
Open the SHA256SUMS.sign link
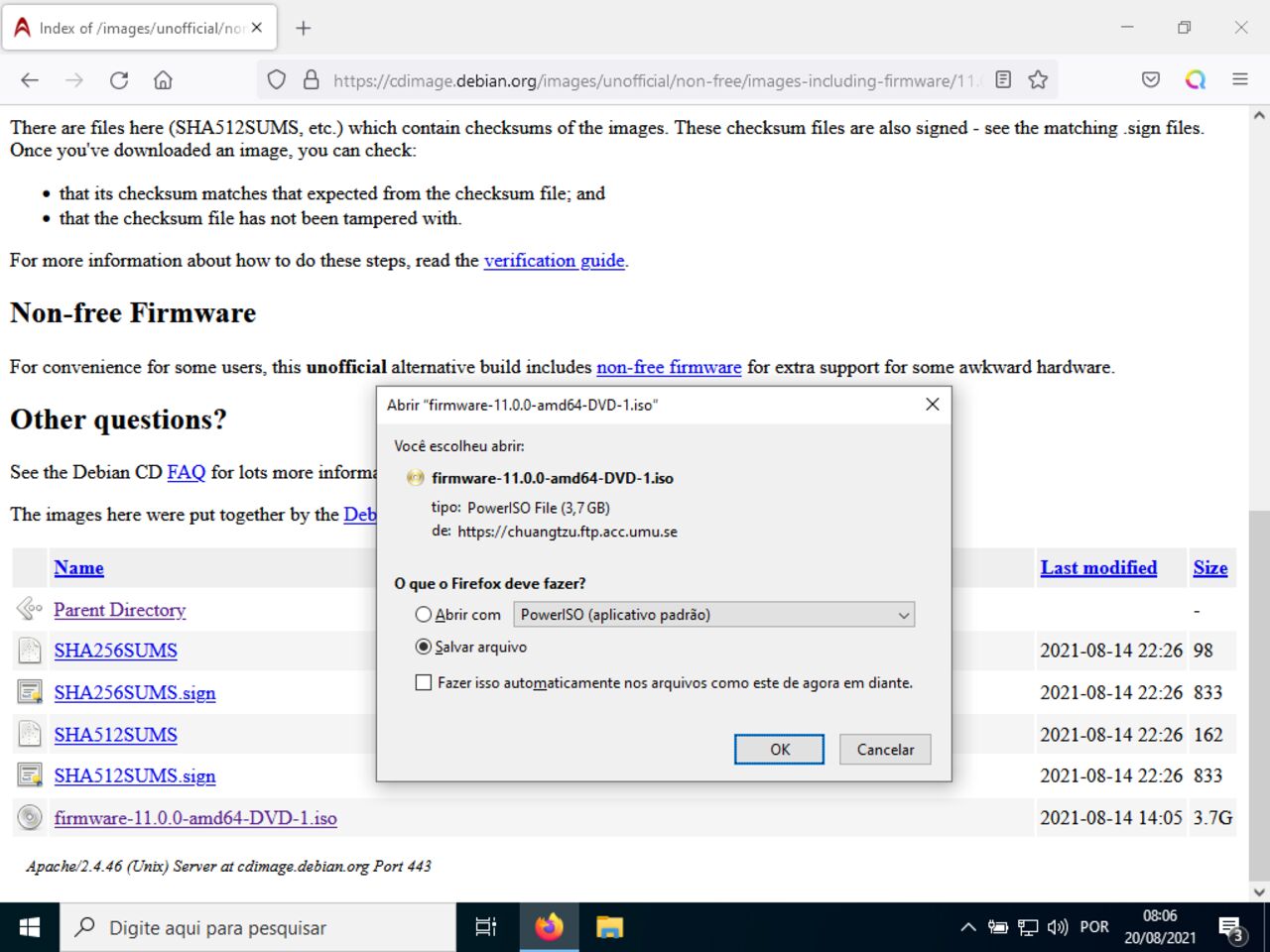pyautogui.click(x=135, y=692)
